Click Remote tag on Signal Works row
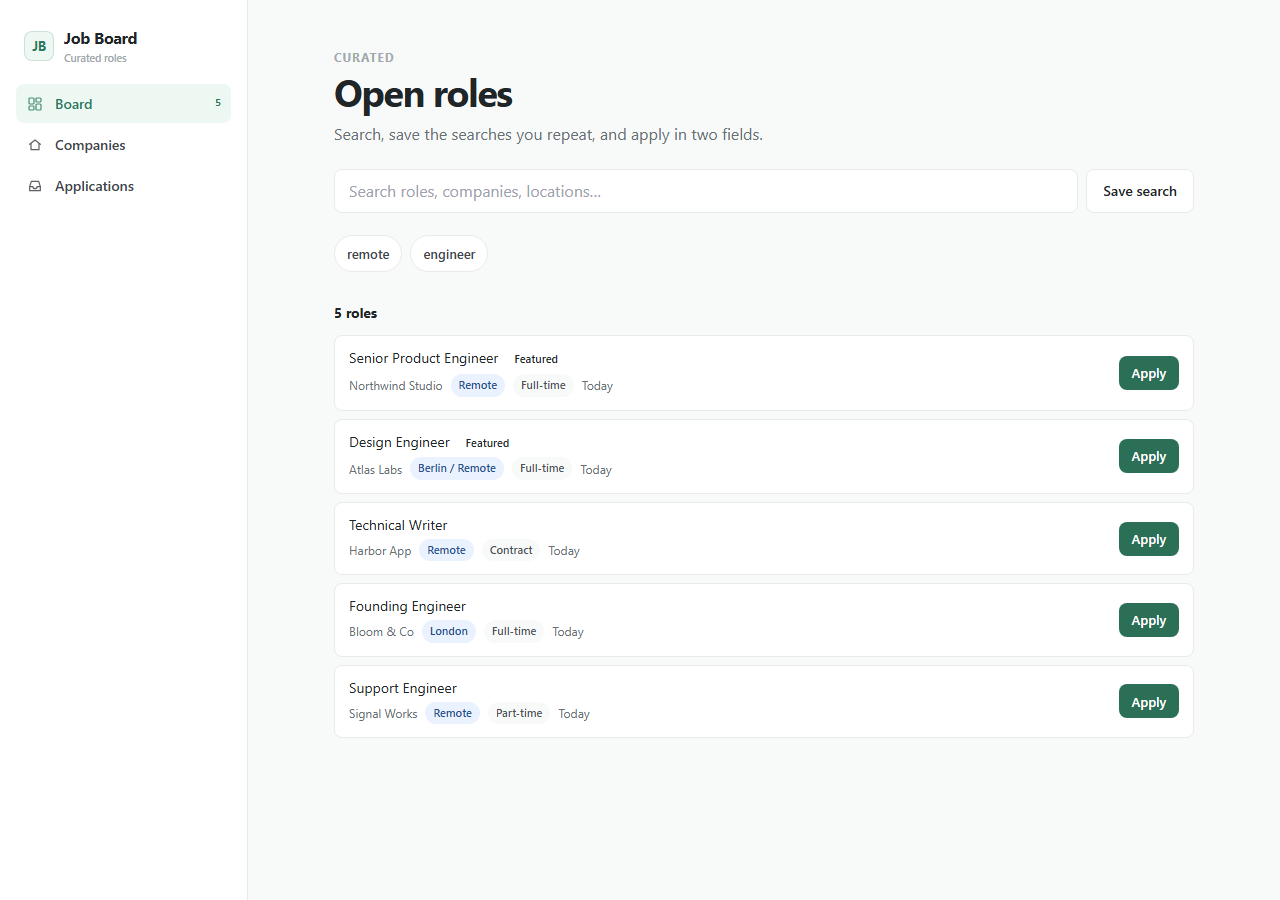Viewport: 1280px width, 900px height. click(453, 713)
